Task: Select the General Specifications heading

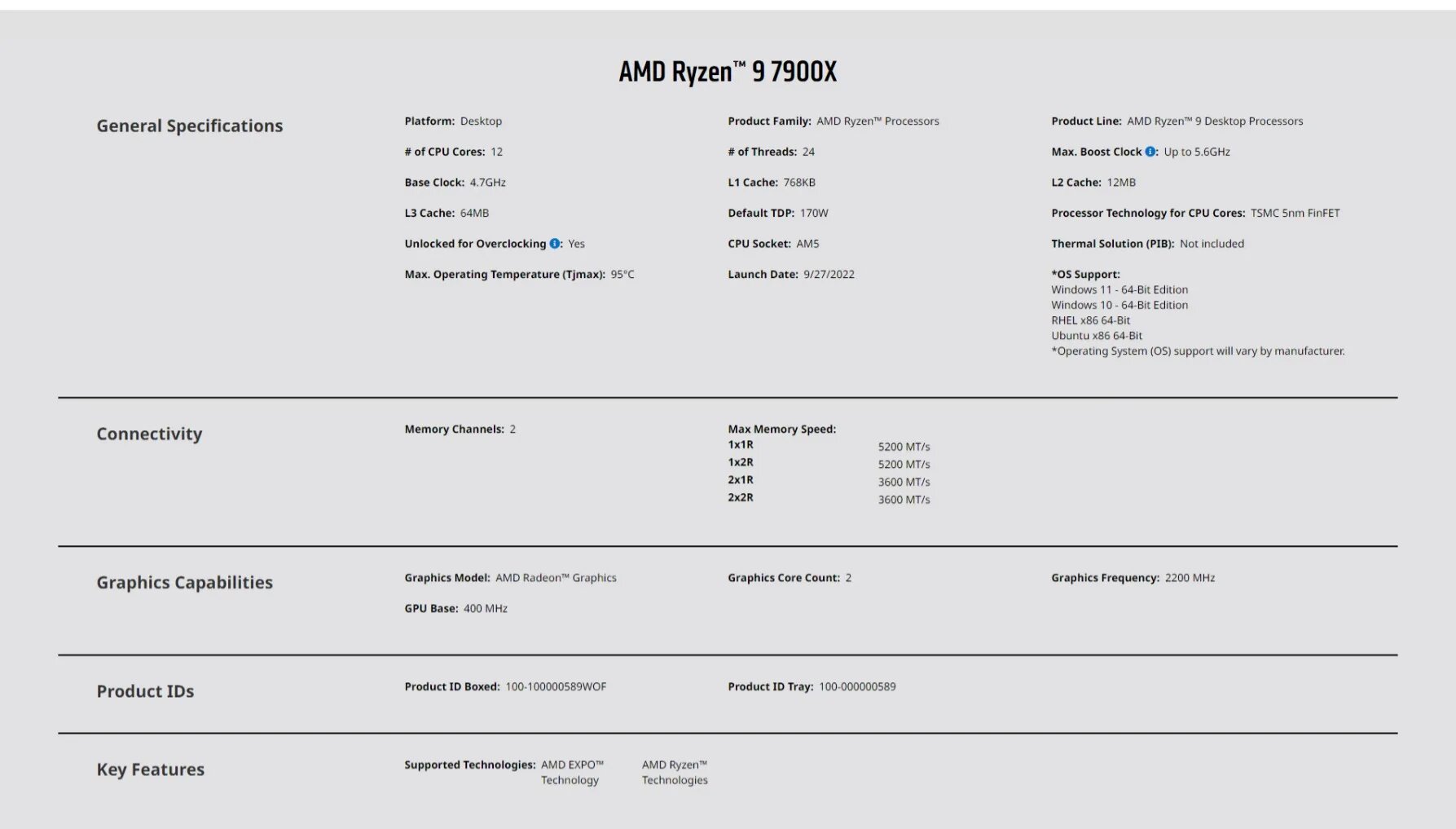Action: point(190,126)
